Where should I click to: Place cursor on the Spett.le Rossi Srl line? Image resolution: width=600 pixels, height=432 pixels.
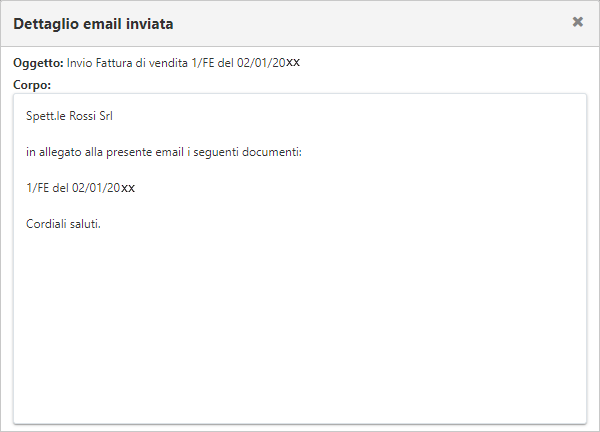[x=69, y=116]
